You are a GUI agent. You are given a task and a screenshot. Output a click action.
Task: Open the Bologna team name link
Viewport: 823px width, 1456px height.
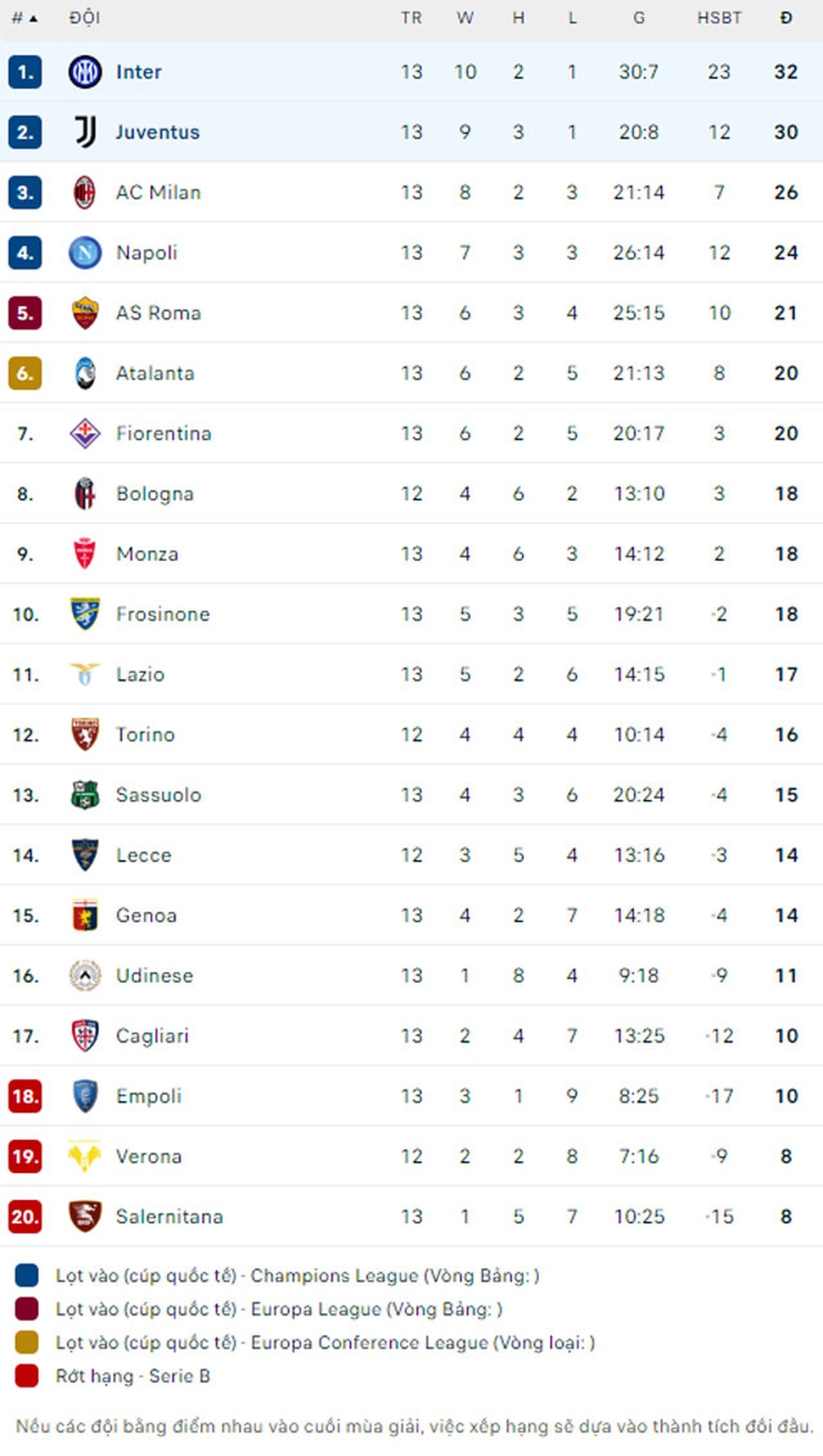pyautogui.click(x=155, y=494)
